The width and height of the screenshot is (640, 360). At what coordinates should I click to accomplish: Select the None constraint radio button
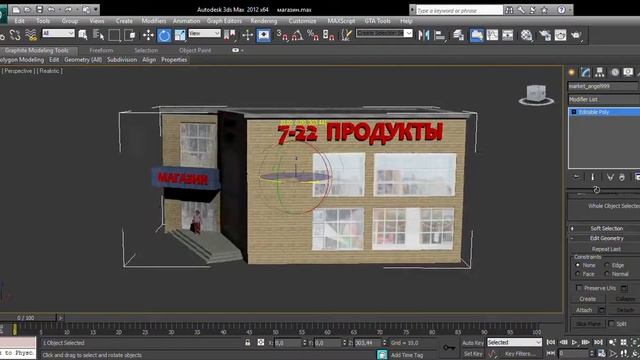578,265
